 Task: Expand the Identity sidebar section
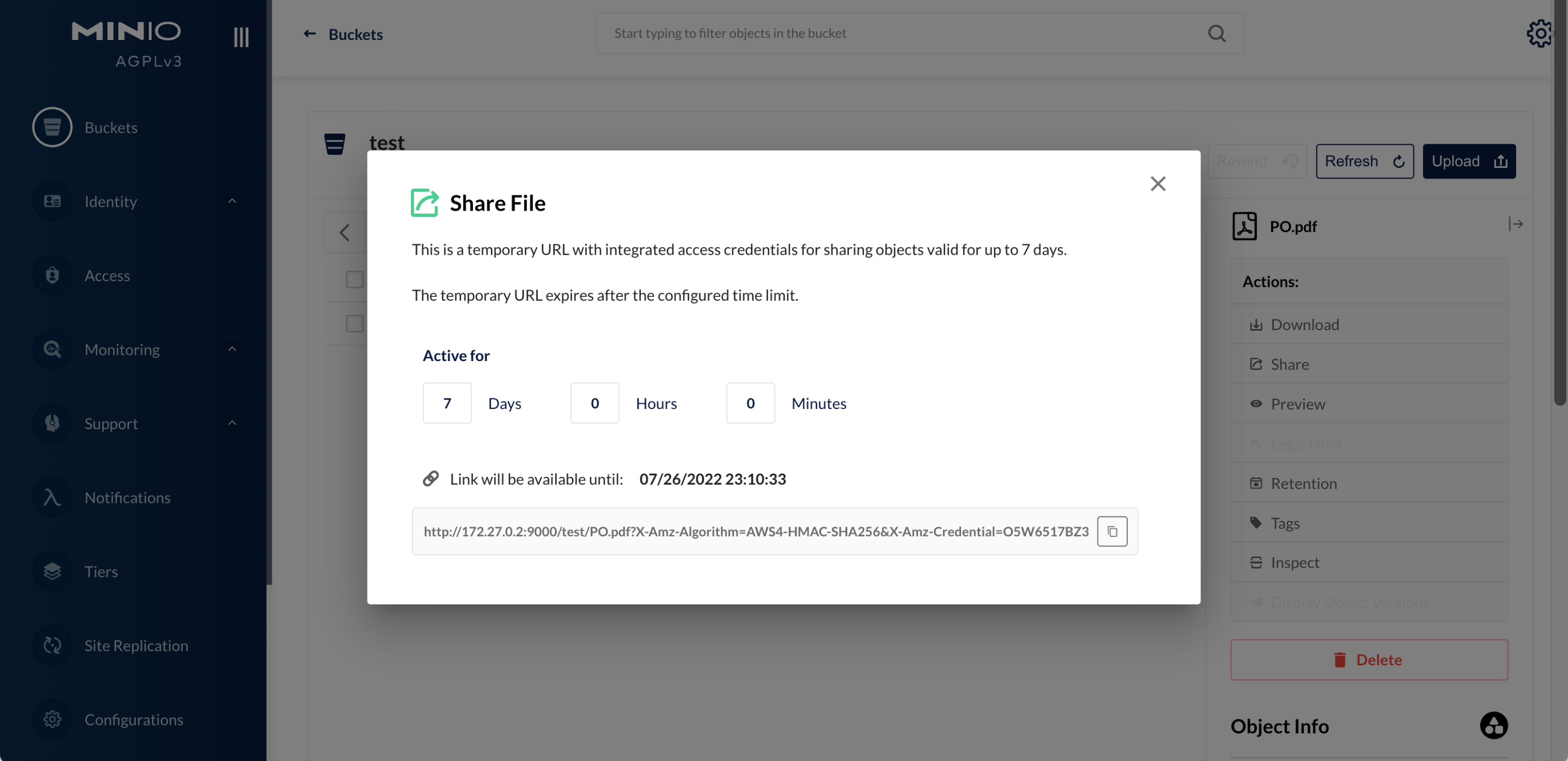pyautogui.click(x=232, y=201)
